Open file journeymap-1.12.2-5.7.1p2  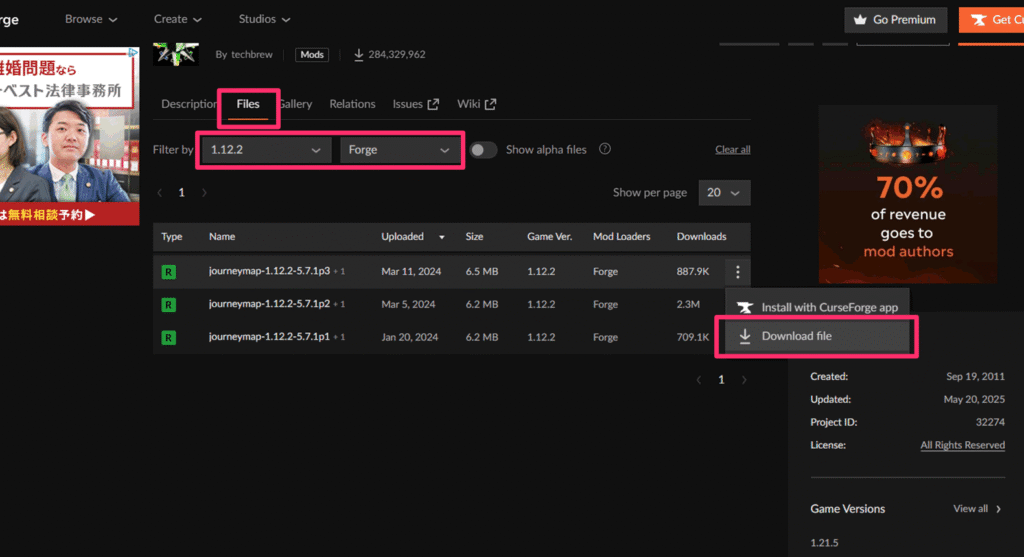[269, 304]
